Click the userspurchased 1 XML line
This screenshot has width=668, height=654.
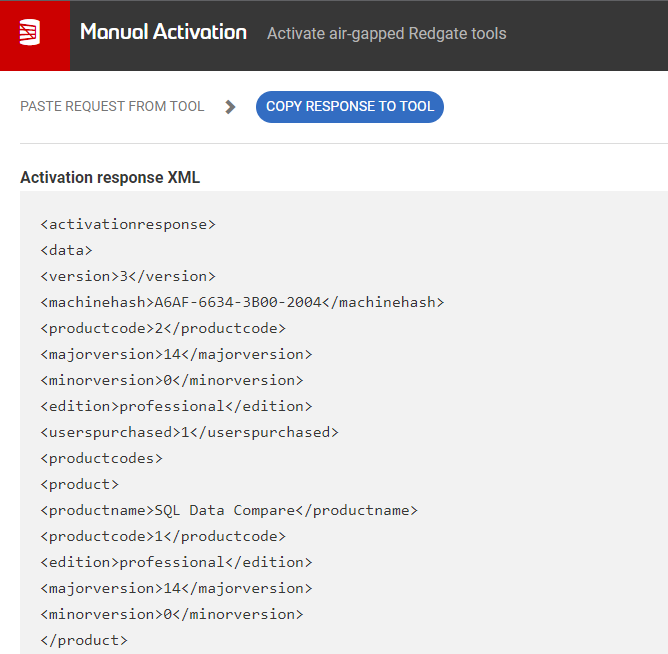coord(189,432)
